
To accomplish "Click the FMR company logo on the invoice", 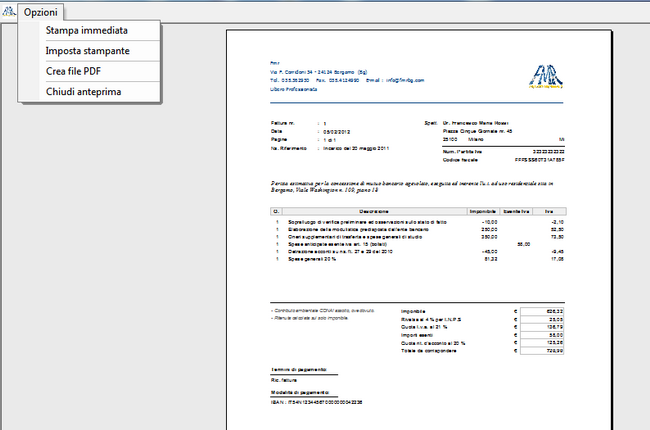I will pyautogui.click(x=546, y=77).
